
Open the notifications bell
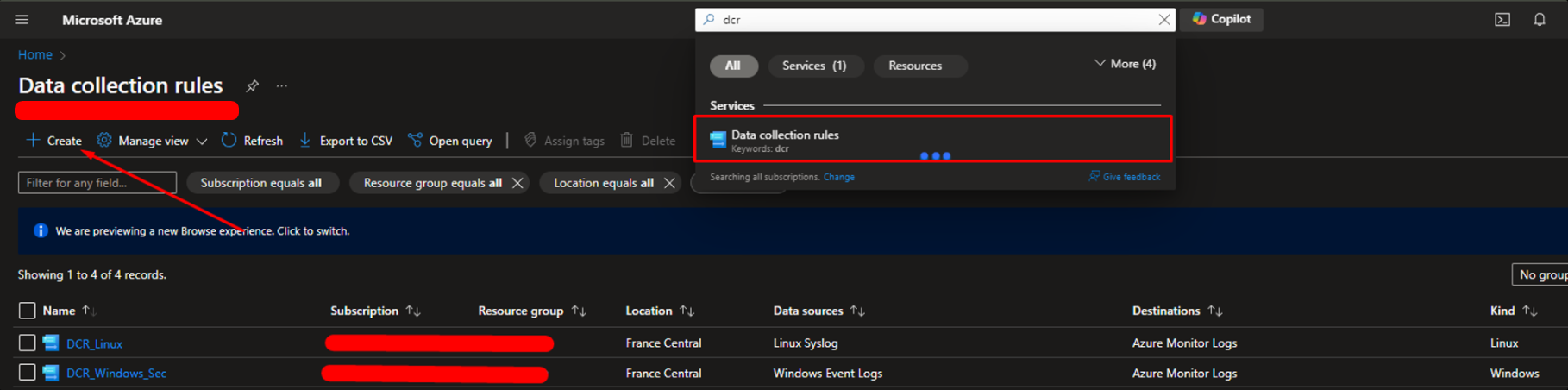tap(1540, 20)
